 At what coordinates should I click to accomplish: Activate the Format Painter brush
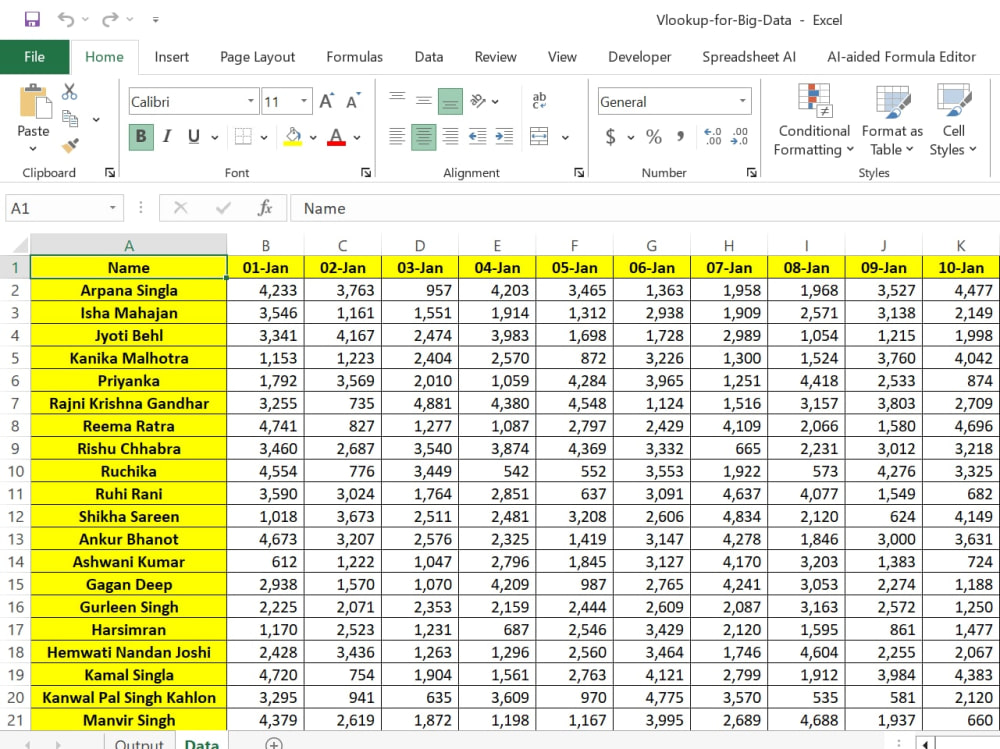coord(70,145)
